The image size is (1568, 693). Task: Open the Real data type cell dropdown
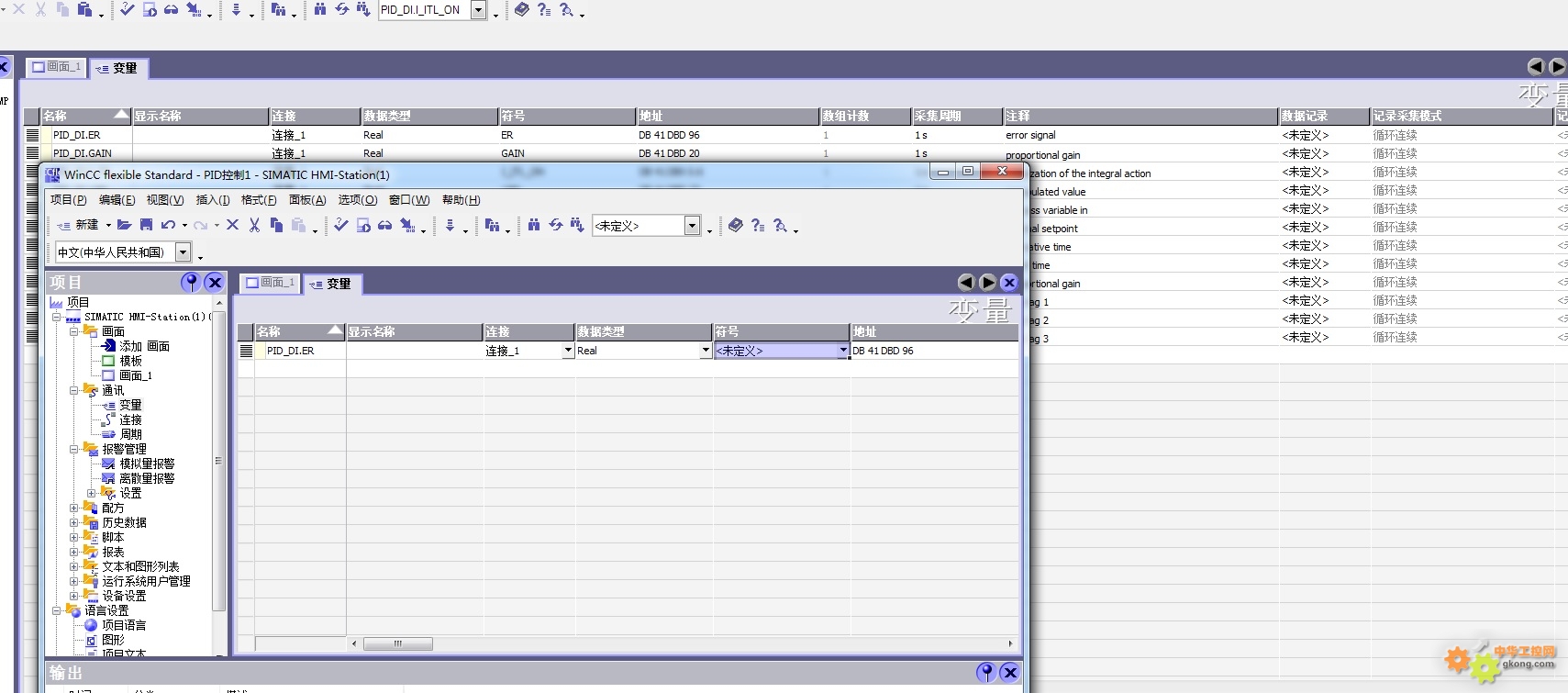point(706,351)
